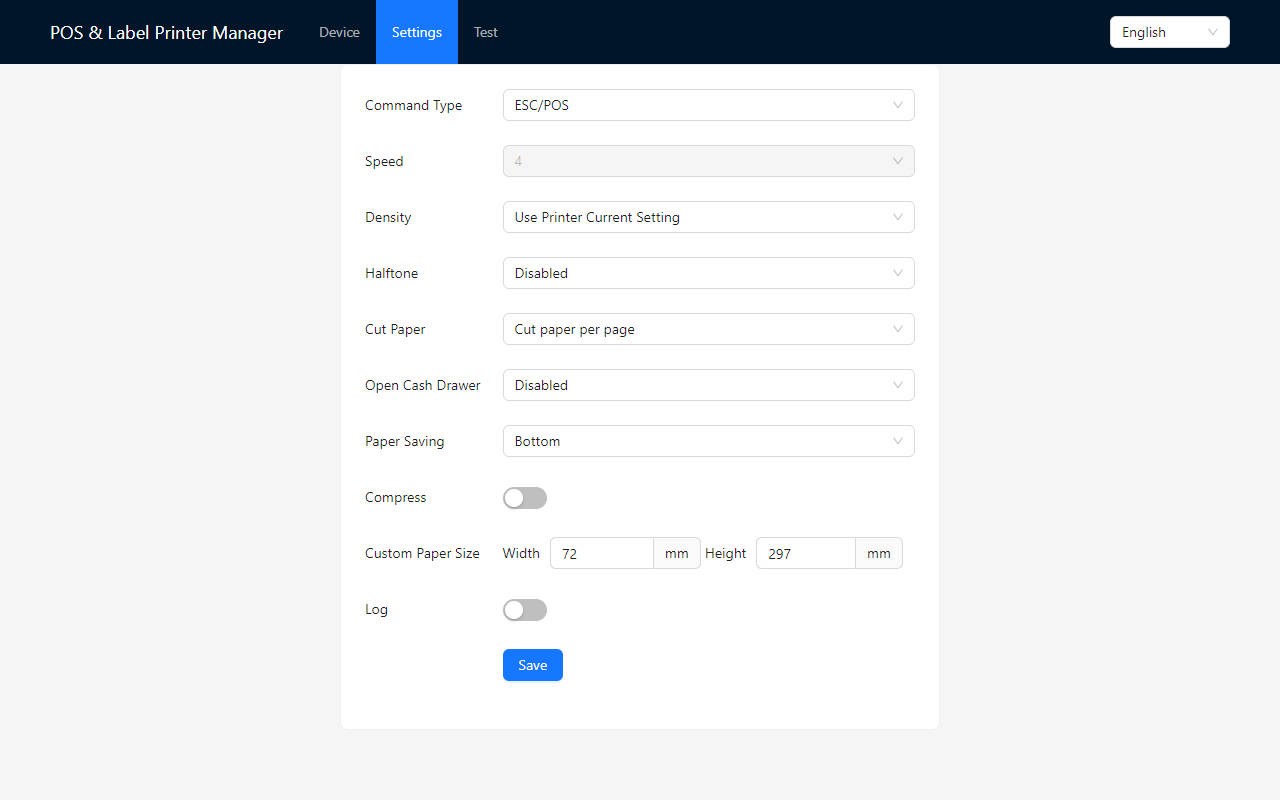Click the custom paper Width field
Image resolution: width=1280 pixels, height=800 pixels.
[x=601, y=553]
